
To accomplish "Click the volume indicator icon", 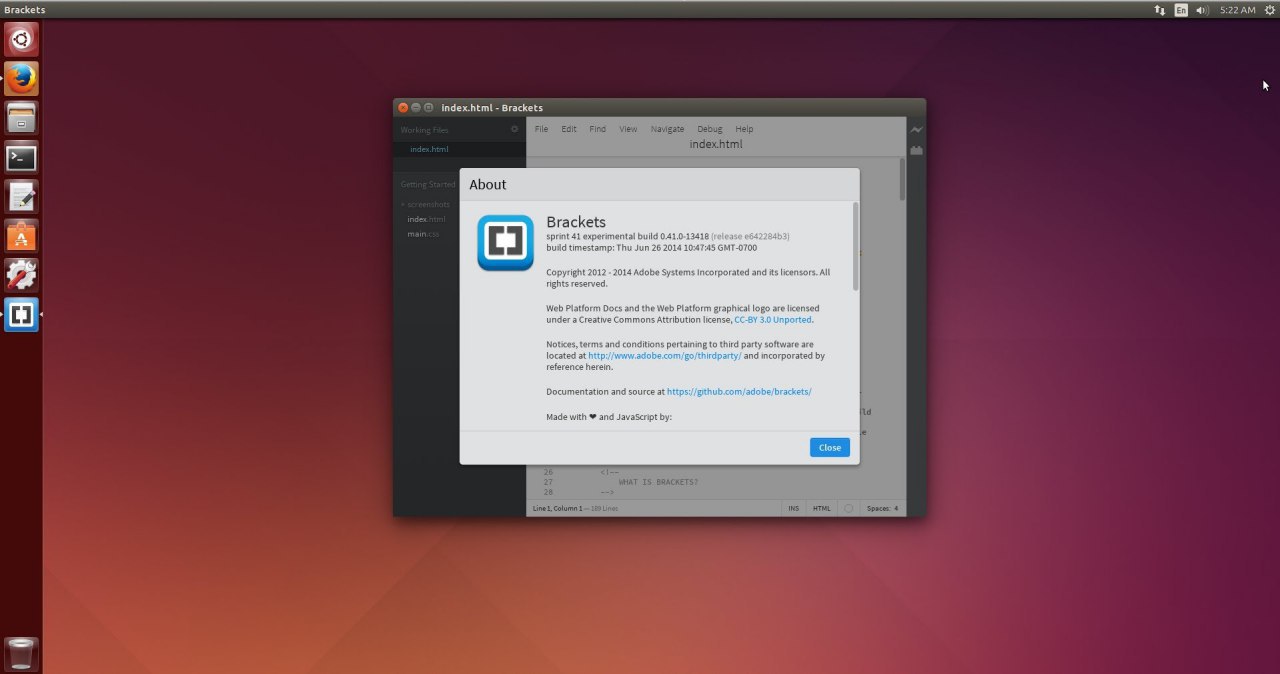I will point(1202,10).
